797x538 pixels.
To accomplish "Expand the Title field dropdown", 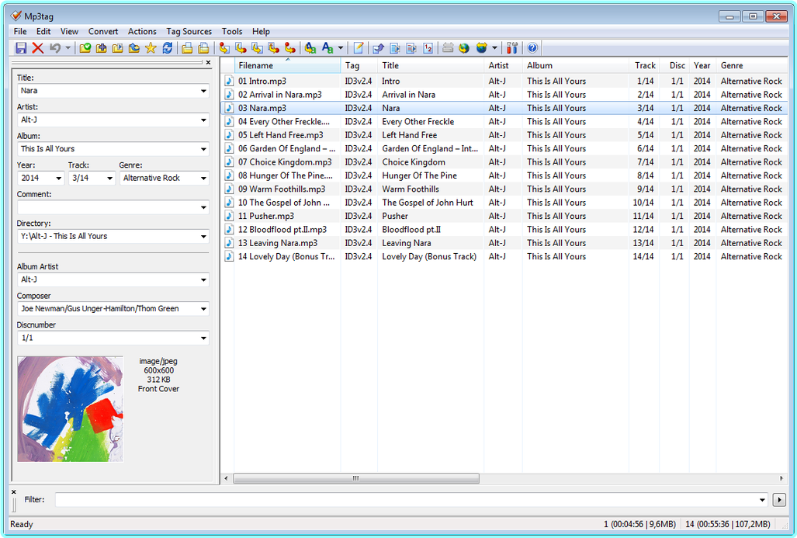I will click(203, 91).
